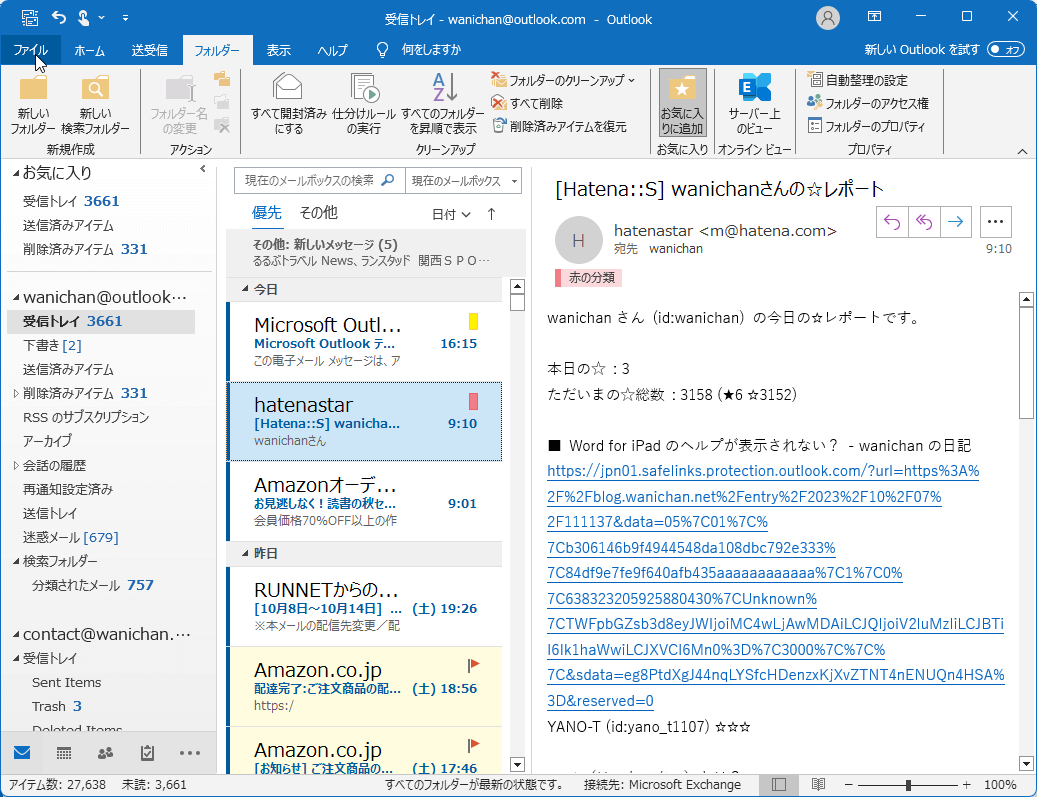Undo using the quick access toolbar

point(59,18)
